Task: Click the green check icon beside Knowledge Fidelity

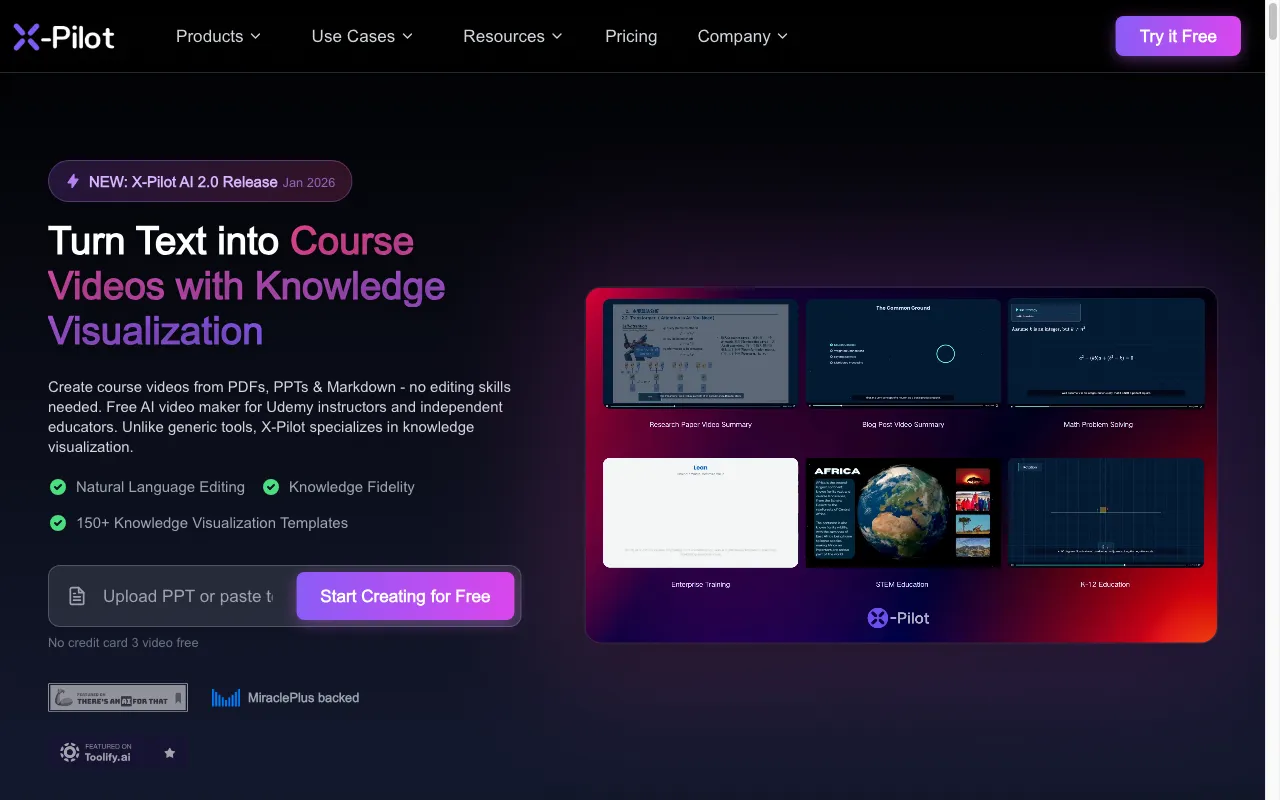Action: [x=271, y=487]
